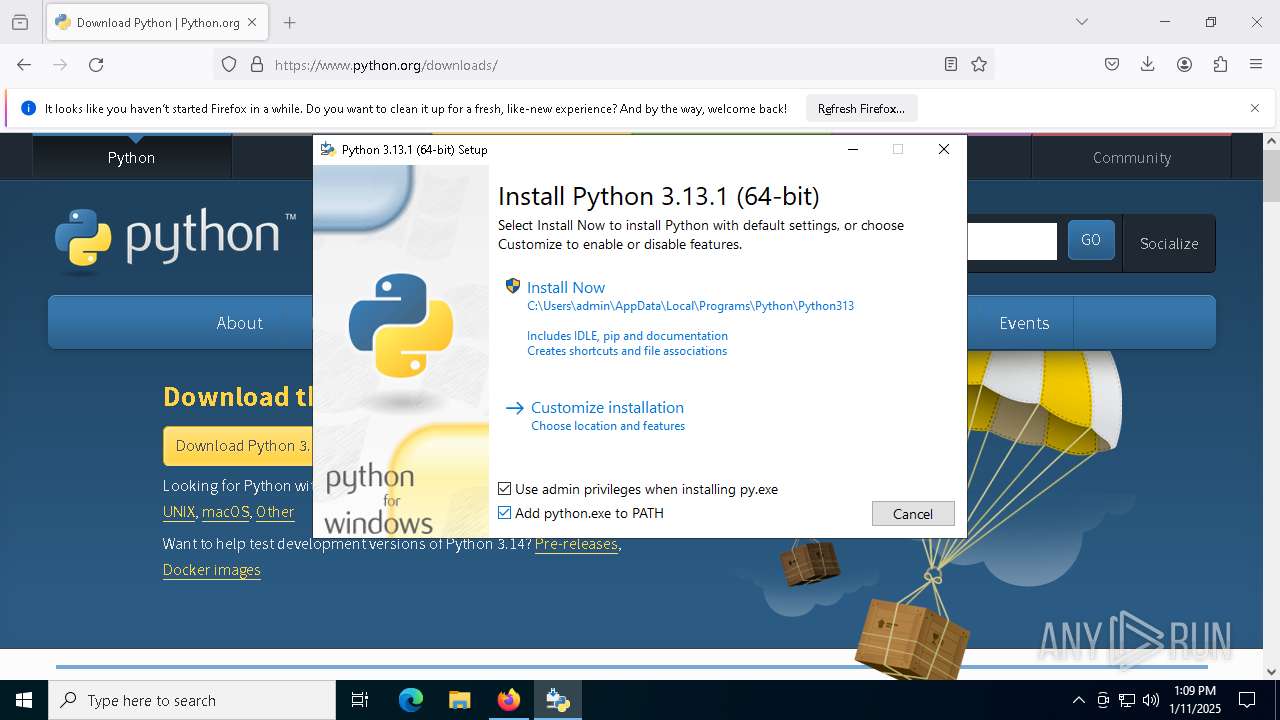Click the taskbar search box
The width and height of the screenshot is (1280, 720).
[192, 700]
